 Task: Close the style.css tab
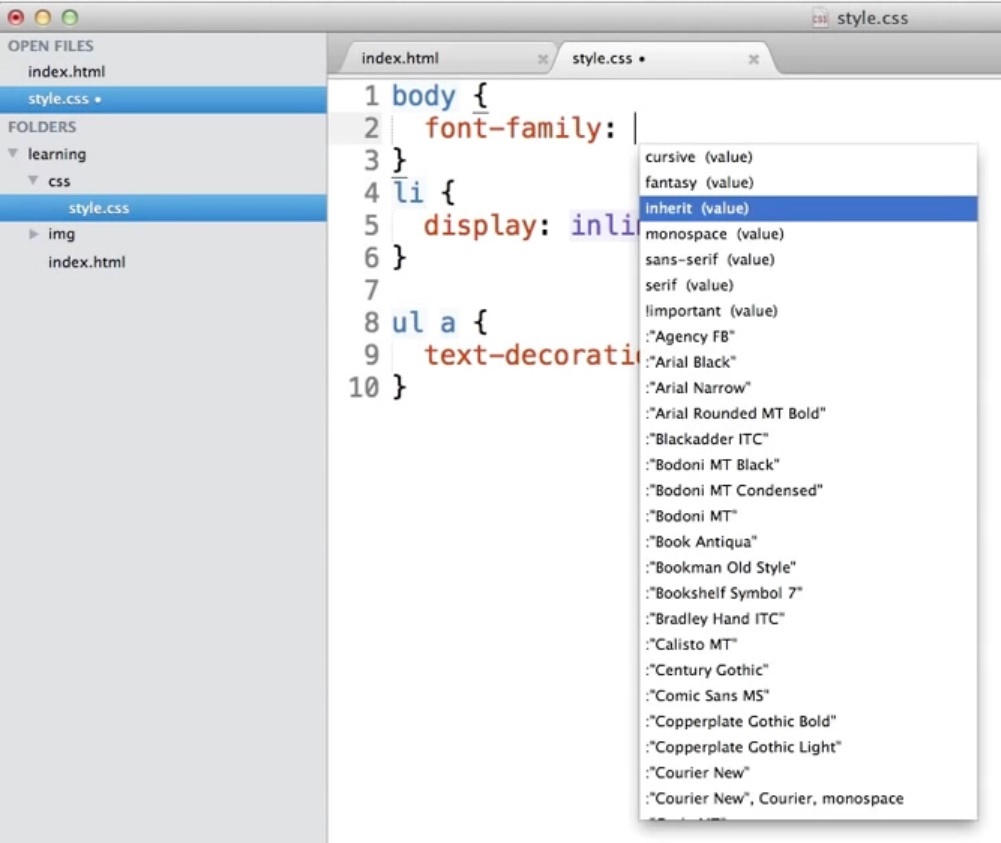754,59
